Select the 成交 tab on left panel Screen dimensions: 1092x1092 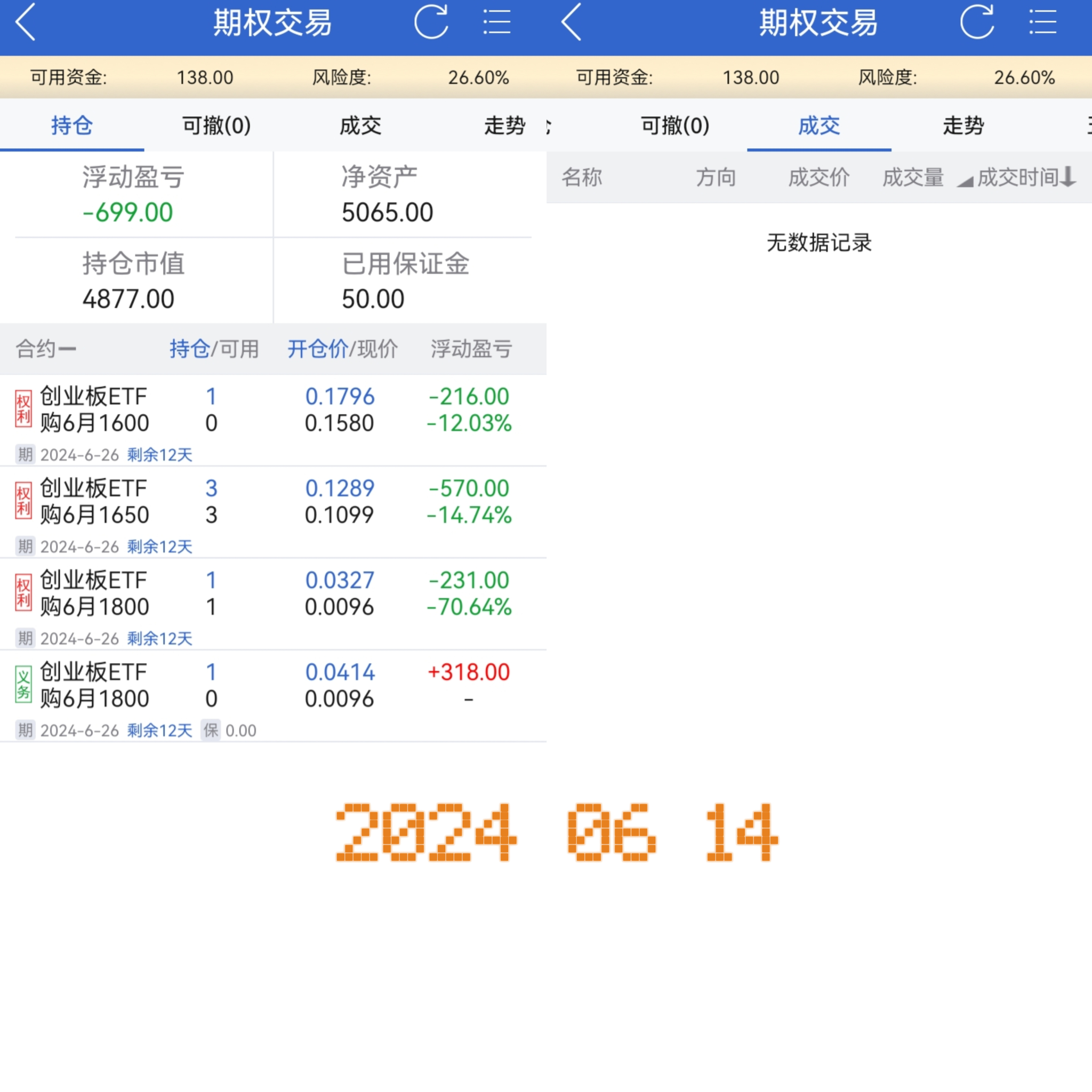click(360, 125)
